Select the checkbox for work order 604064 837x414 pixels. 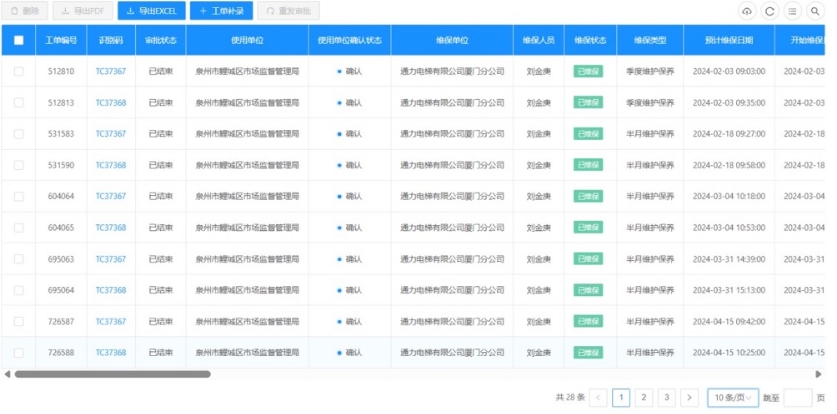click(19, 197)
